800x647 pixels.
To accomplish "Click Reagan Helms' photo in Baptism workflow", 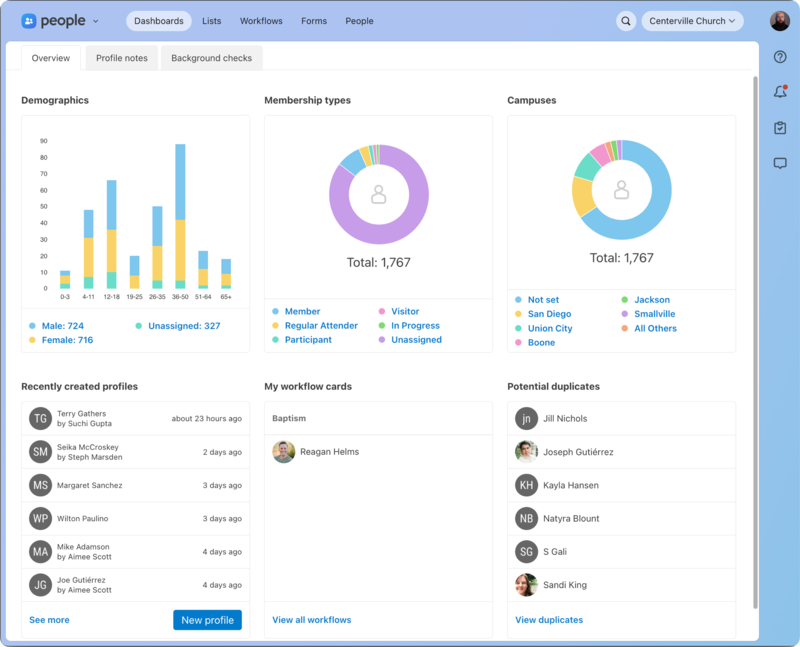I will click(x=283, y=452).
